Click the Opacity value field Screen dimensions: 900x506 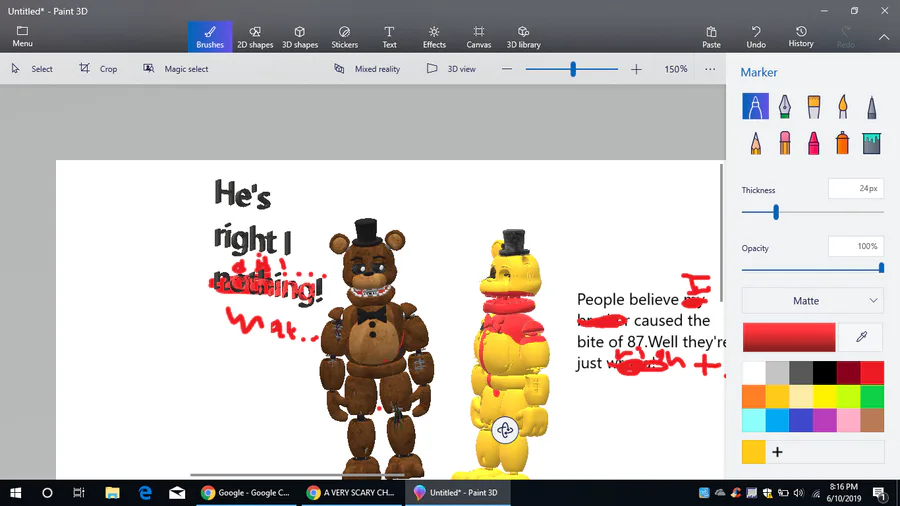click(856, 246)
